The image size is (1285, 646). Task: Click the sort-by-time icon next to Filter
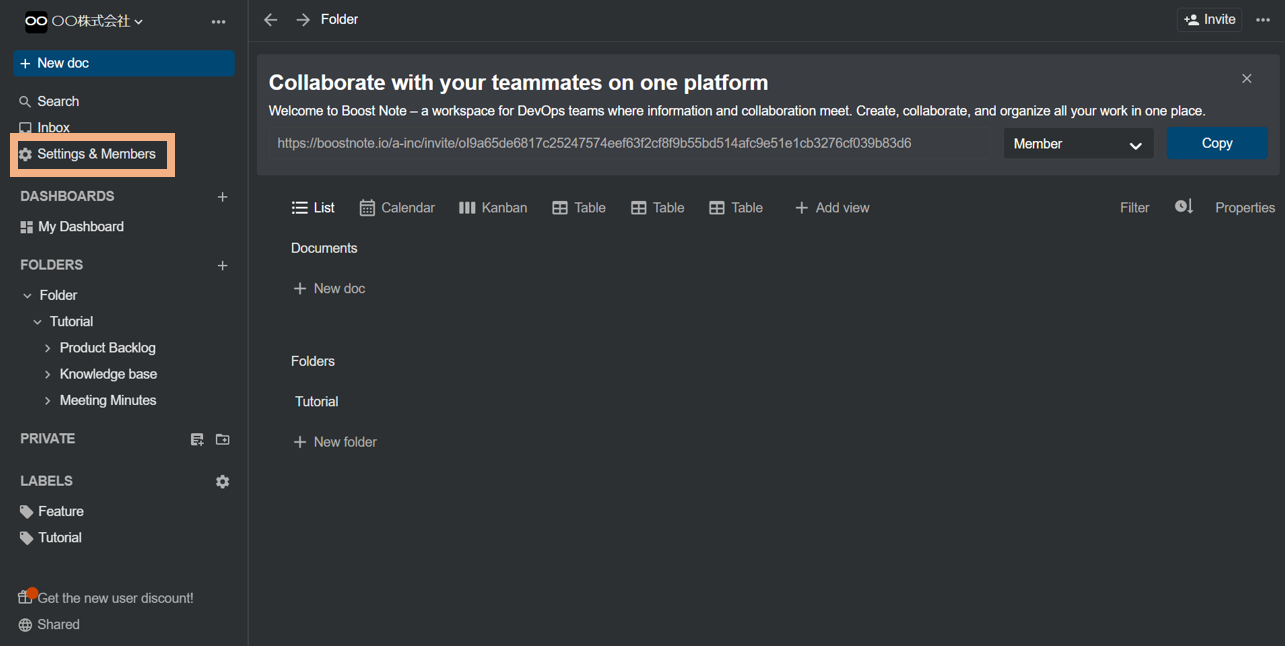click(x=1184, y=207)
